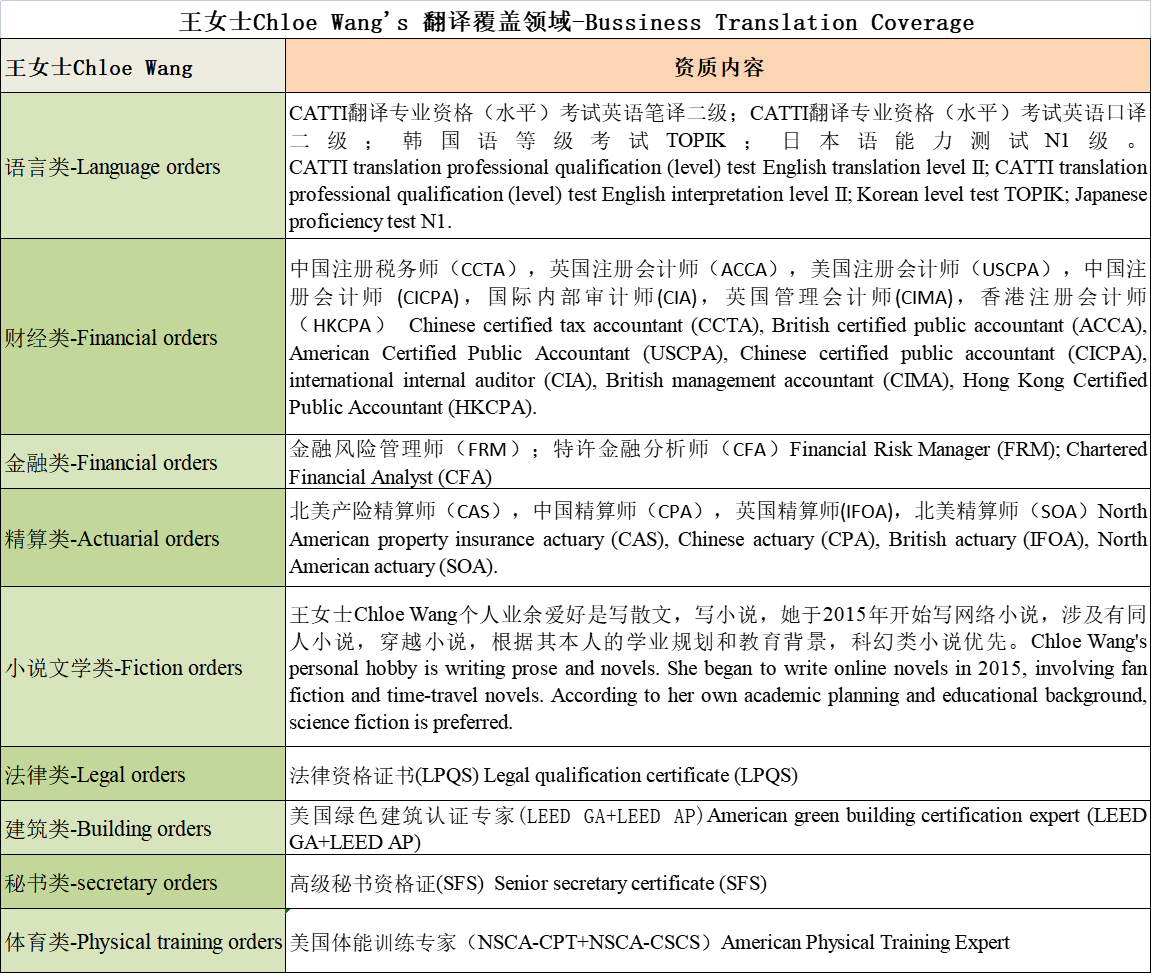The width and height of the screenshot is (1151, 973).
Task: Click the '财经类-Financial orders' row label
Action: pos(143,338)
